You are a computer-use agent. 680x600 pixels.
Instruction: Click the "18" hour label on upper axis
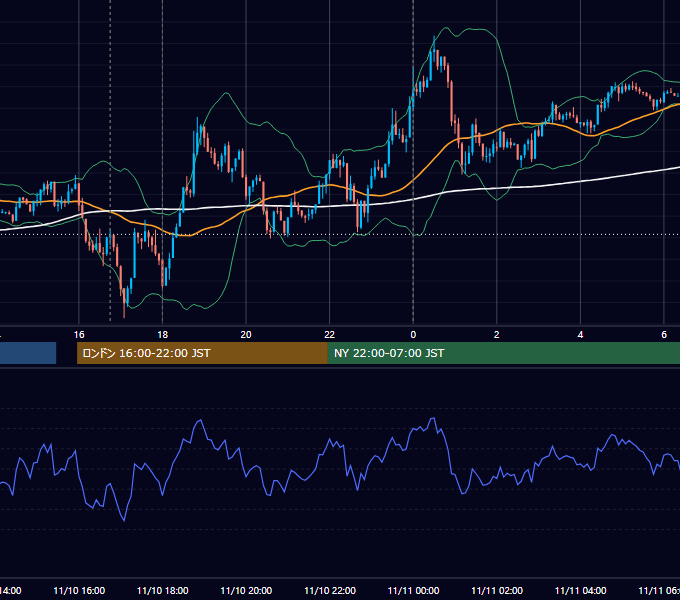click(162, 335)
